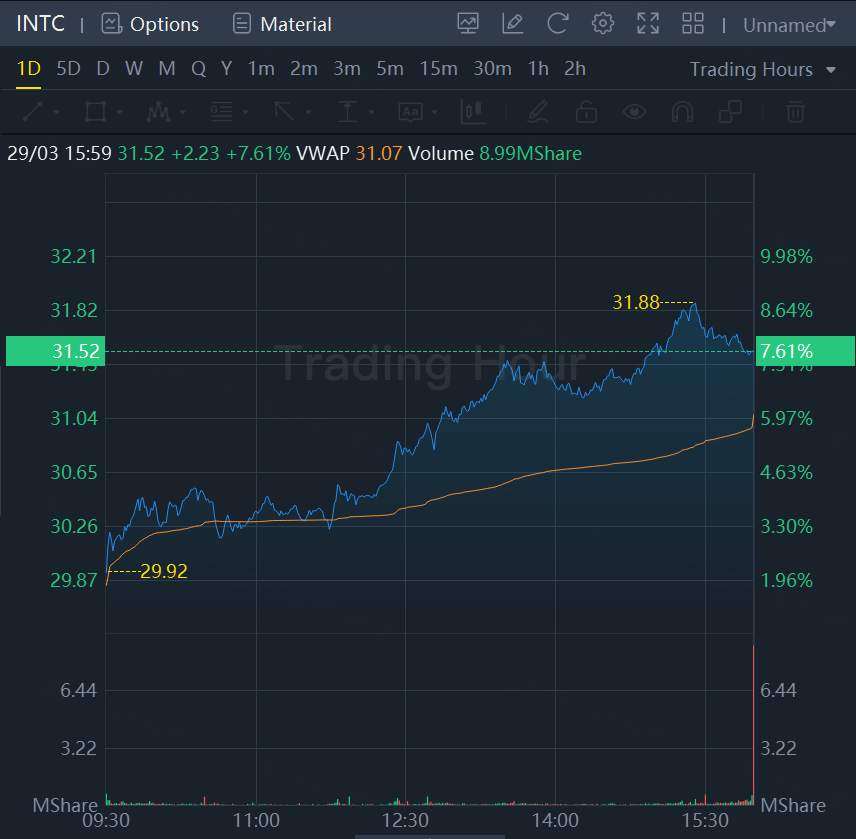Switch to the 5D timeframe tab
The height and width of the screenshot is (839, 856).
68,69
